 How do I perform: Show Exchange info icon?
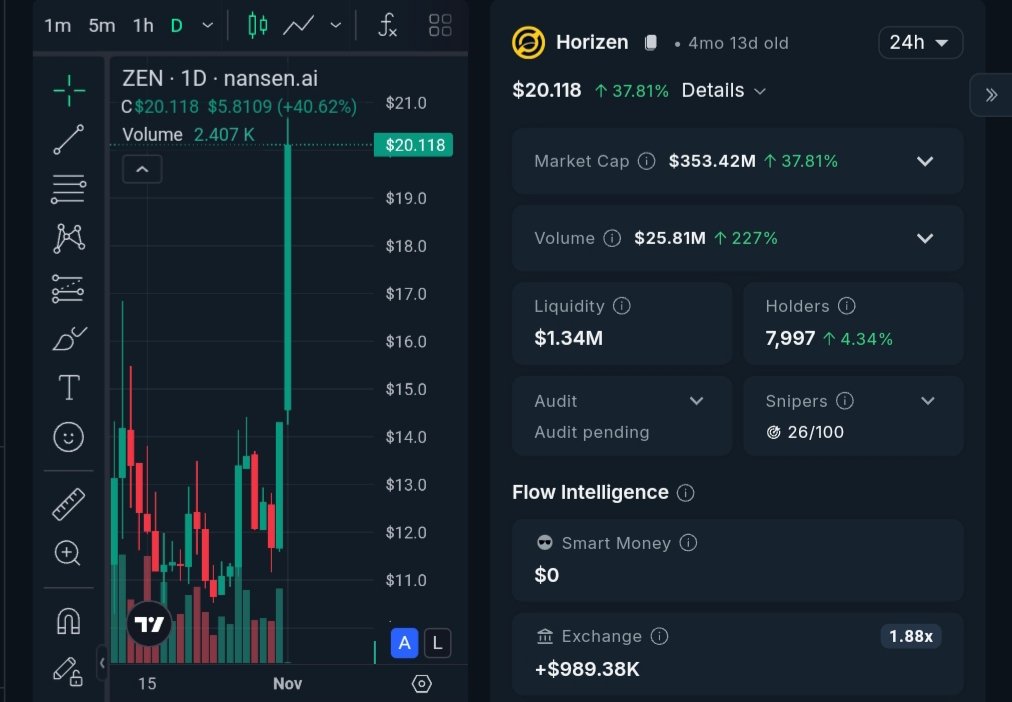tap(660, 636)
